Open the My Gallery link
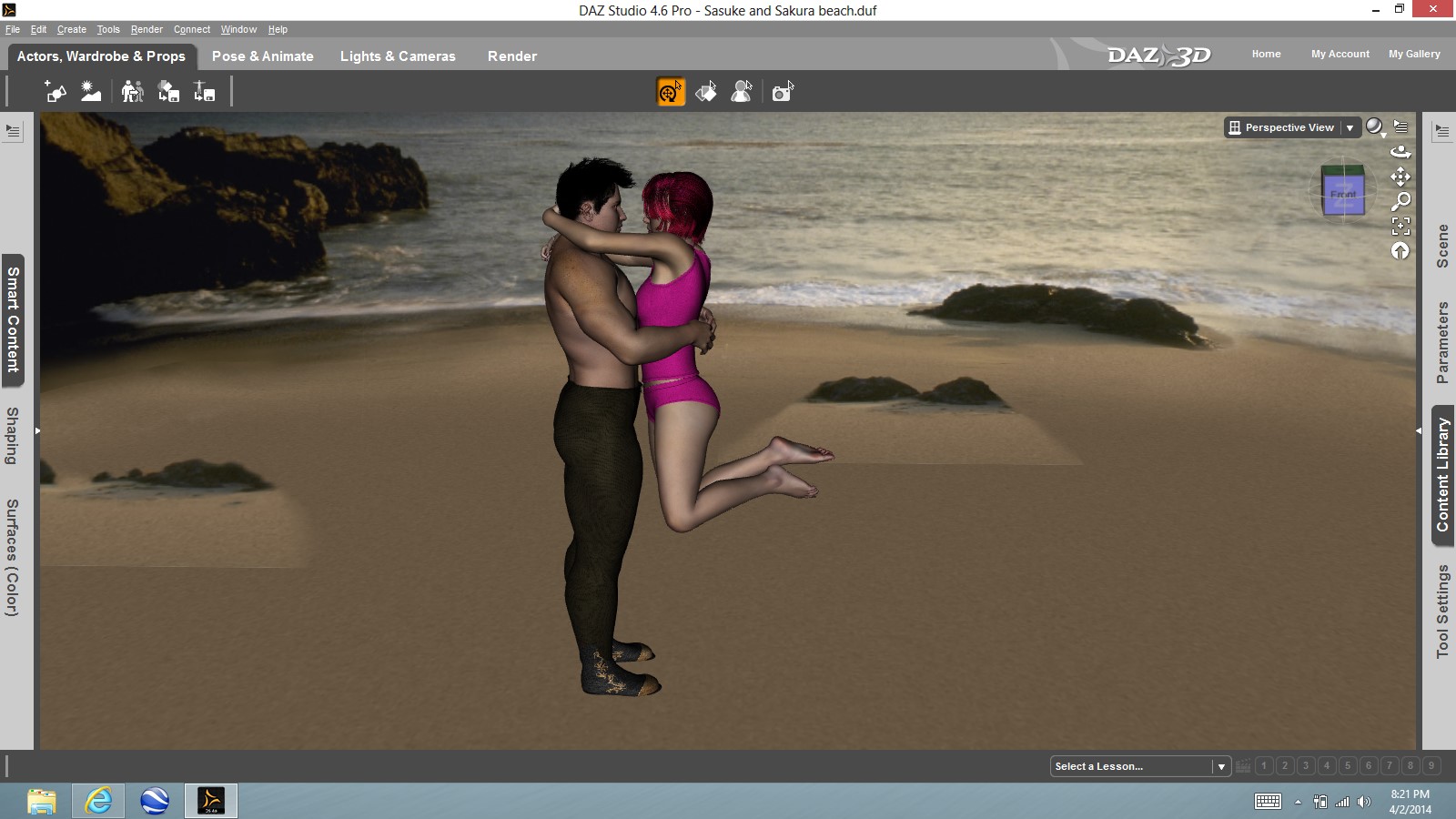The height and width of the screenshot is (819, 1456). coord(1414,54)
